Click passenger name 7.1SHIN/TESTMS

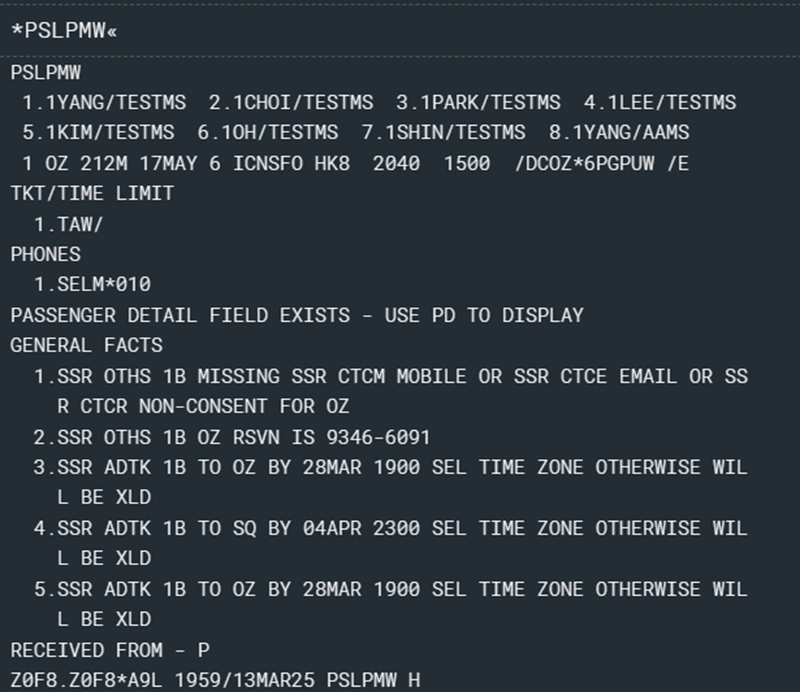(443, 132)
